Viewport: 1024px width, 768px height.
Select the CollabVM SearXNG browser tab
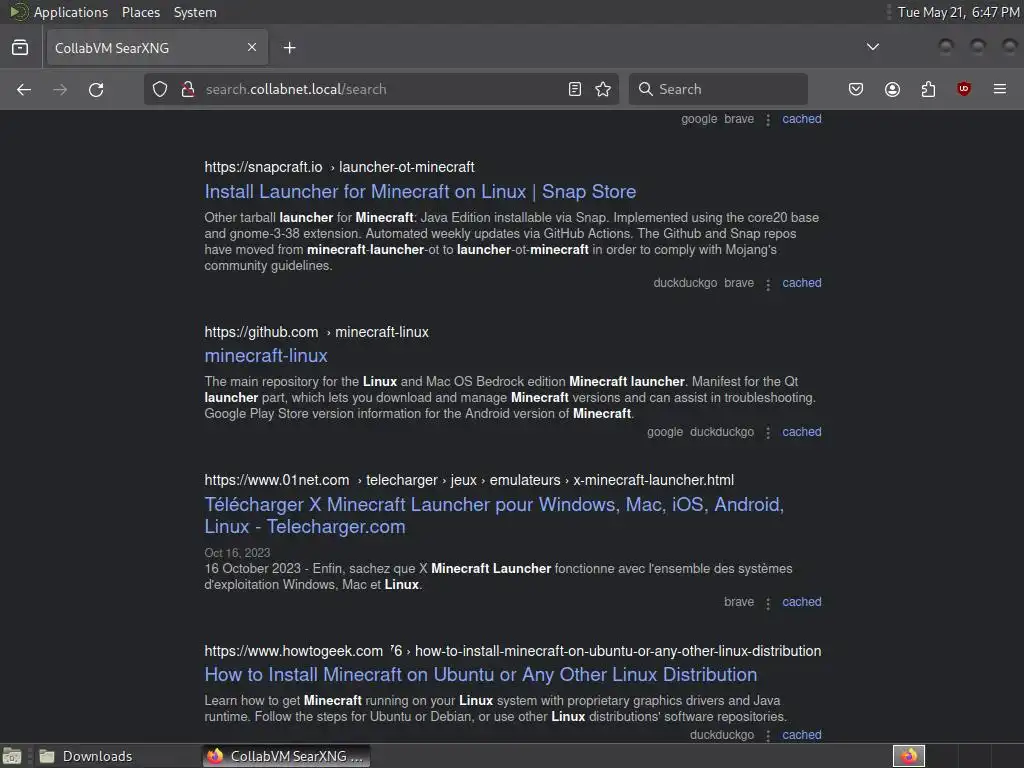[157, 48]
